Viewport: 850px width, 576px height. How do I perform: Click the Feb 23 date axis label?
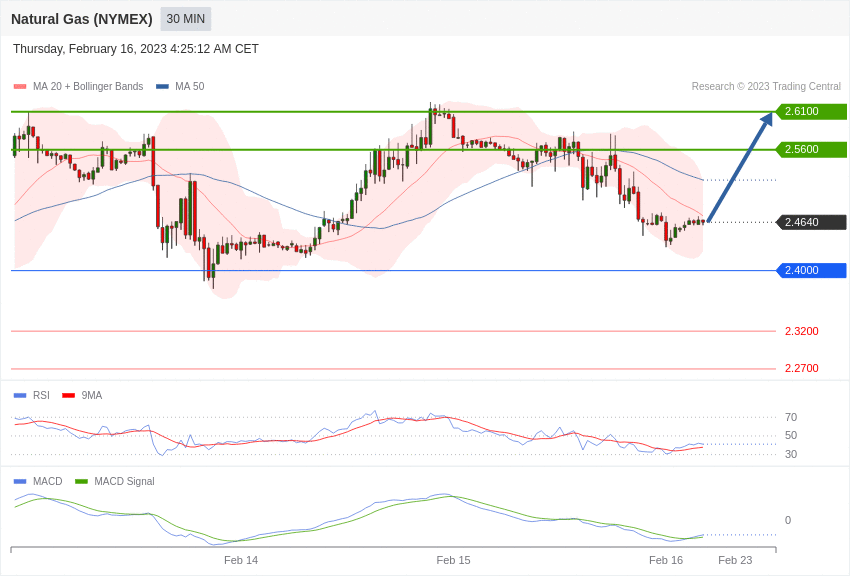tap(735, 560)
